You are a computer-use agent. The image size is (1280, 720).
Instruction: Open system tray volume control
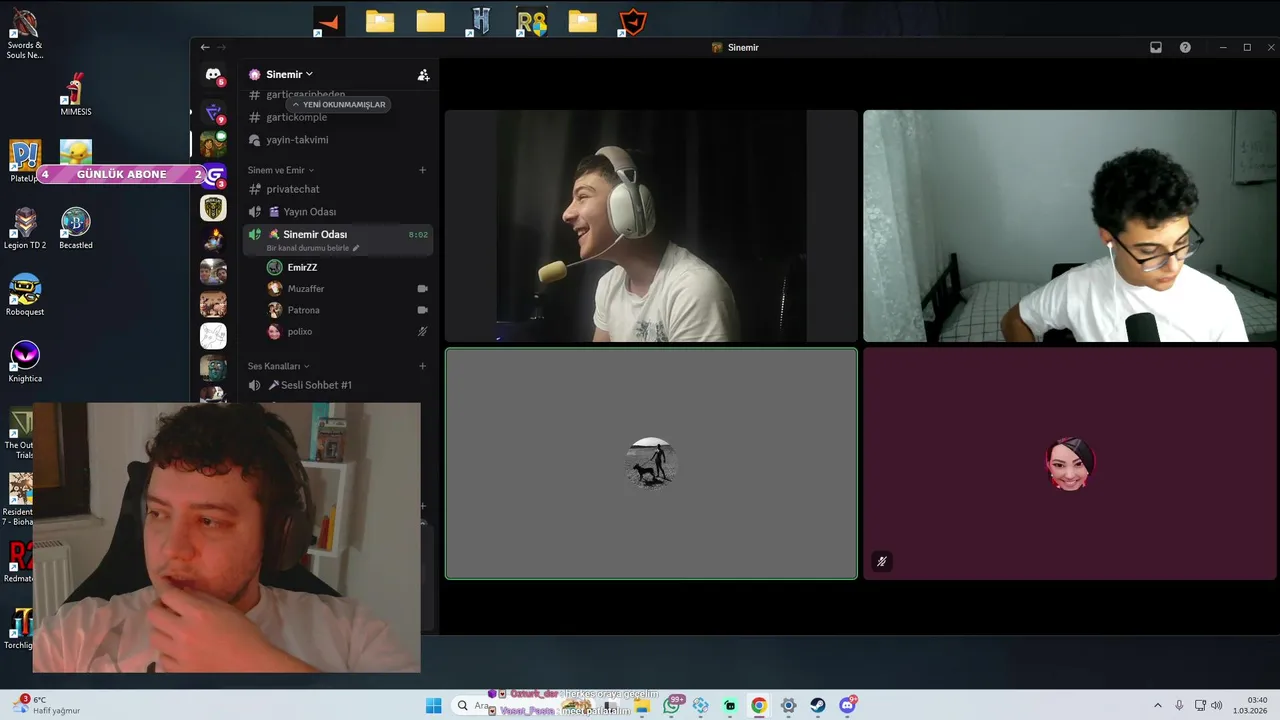(x=1217, y=705)
